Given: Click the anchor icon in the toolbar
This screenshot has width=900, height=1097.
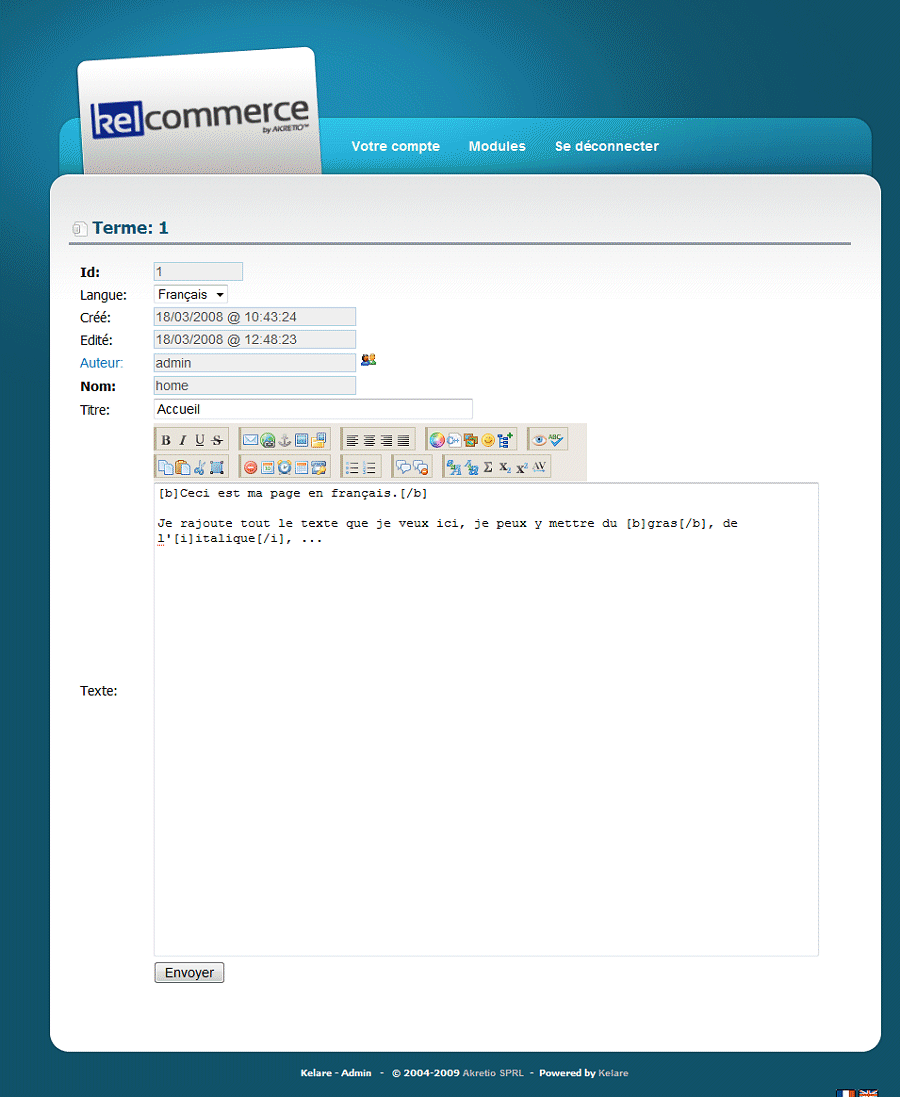Looking at the screenshot, I should click(284, 440).
